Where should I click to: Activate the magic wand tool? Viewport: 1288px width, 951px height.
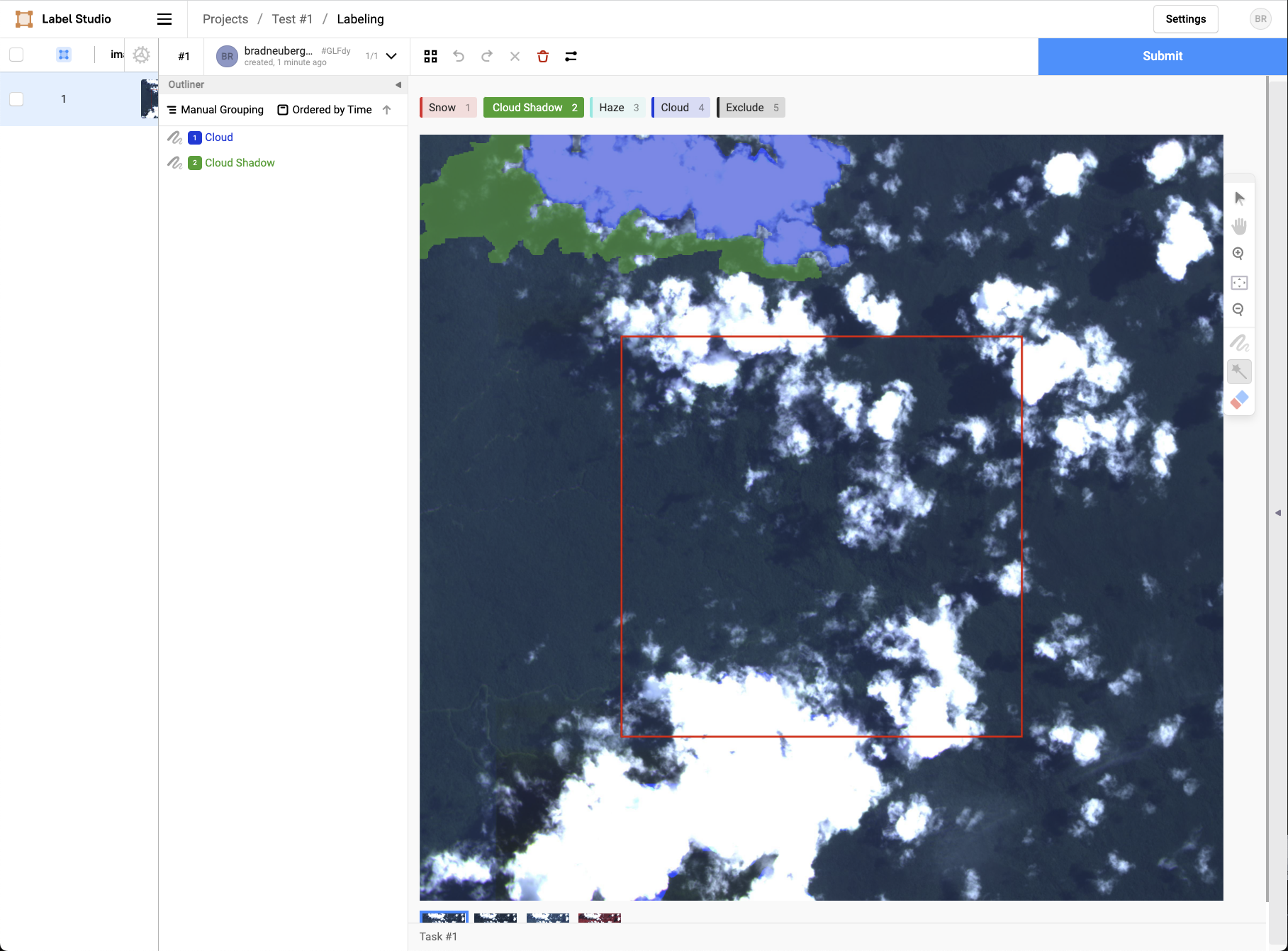click(1239, 371)
